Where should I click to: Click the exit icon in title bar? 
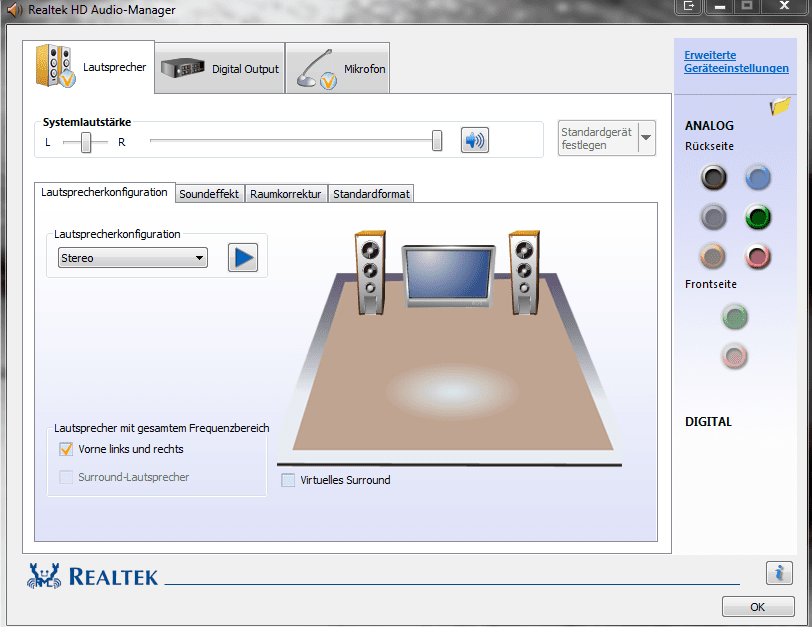pyautogui.click(x=689, y=6)
